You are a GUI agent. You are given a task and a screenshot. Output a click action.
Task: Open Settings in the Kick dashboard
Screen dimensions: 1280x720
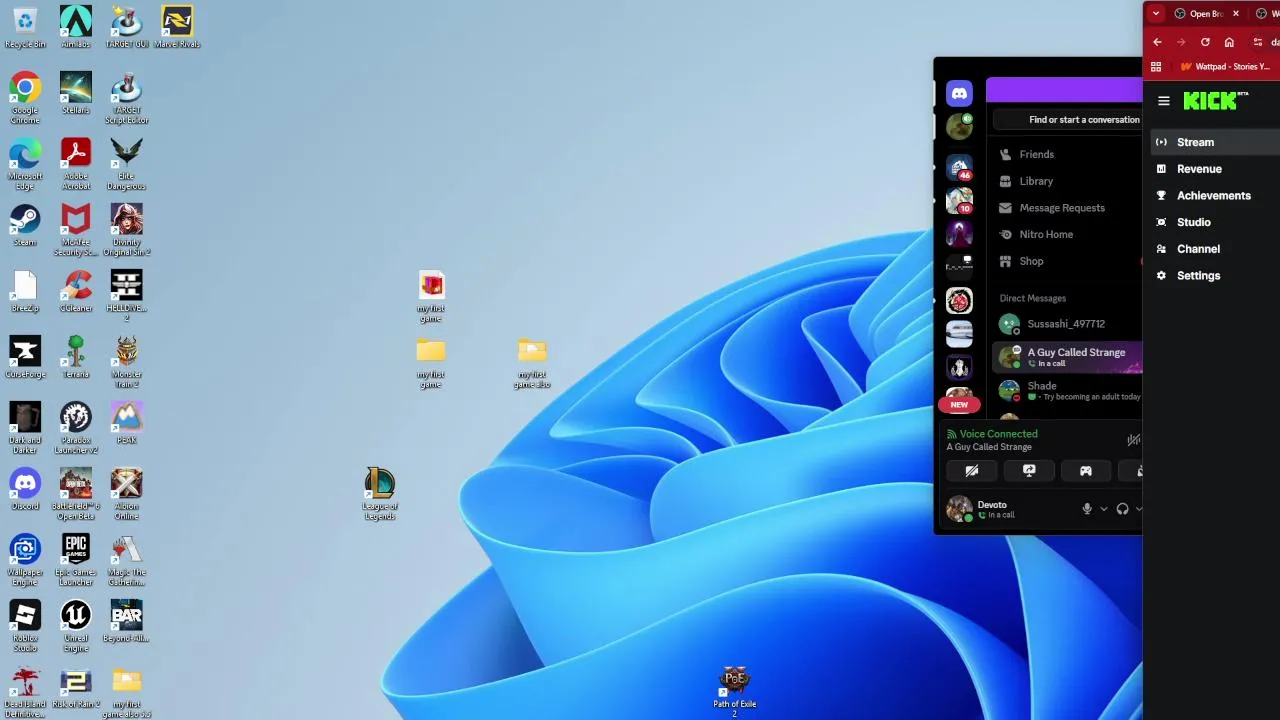pyautogui.click(x=1215, y=276)
